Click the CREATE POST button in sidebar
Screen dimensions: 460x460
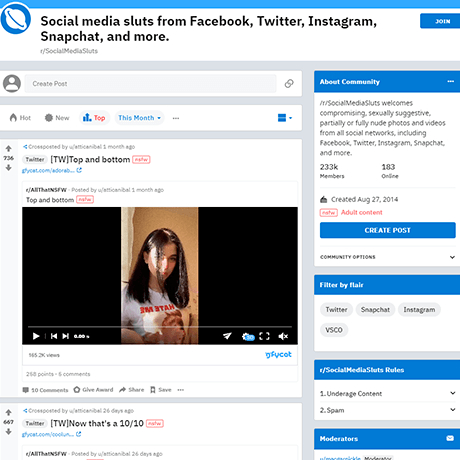pyautogui.click(x=388, y=230)
